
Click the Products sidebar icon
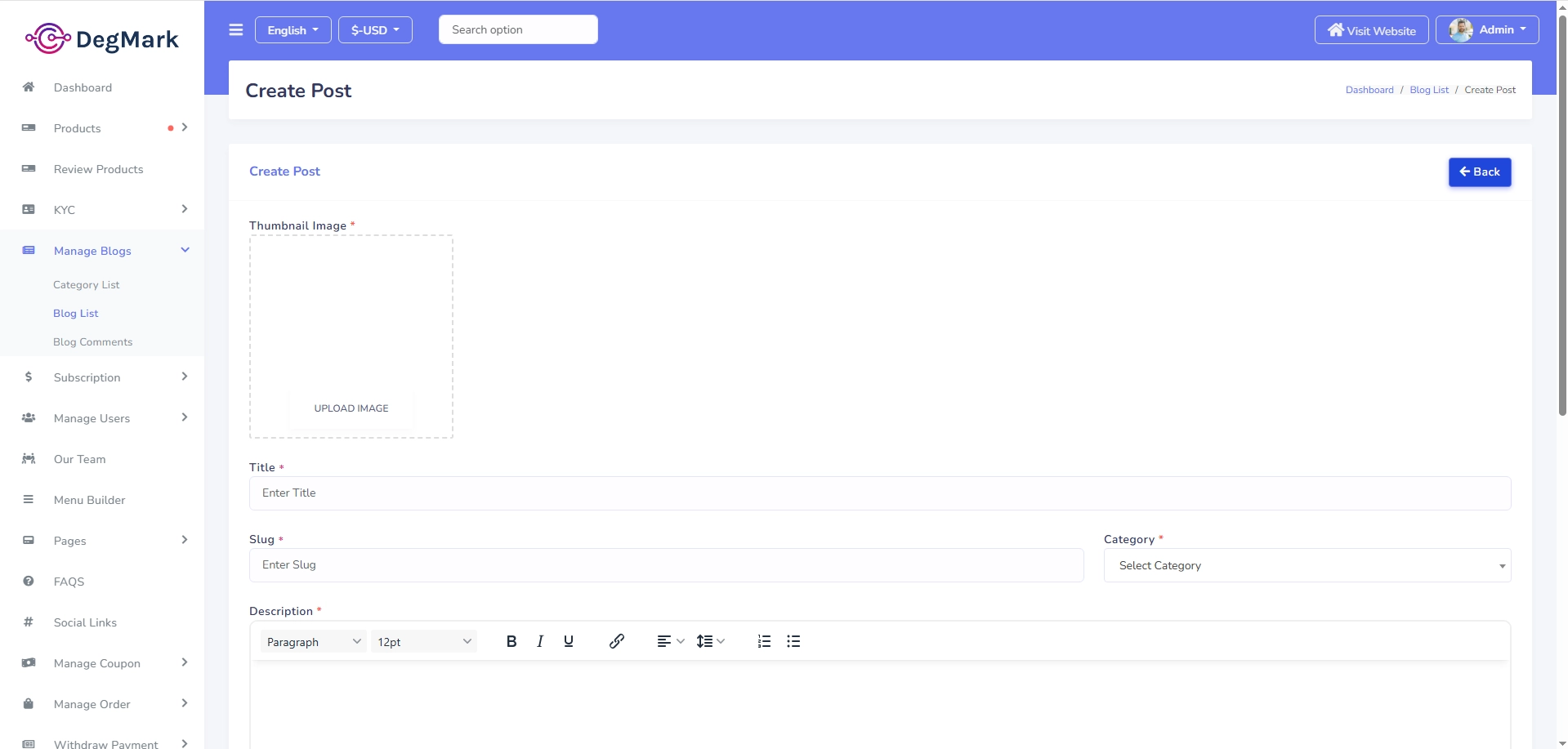[x=29, y=127]
